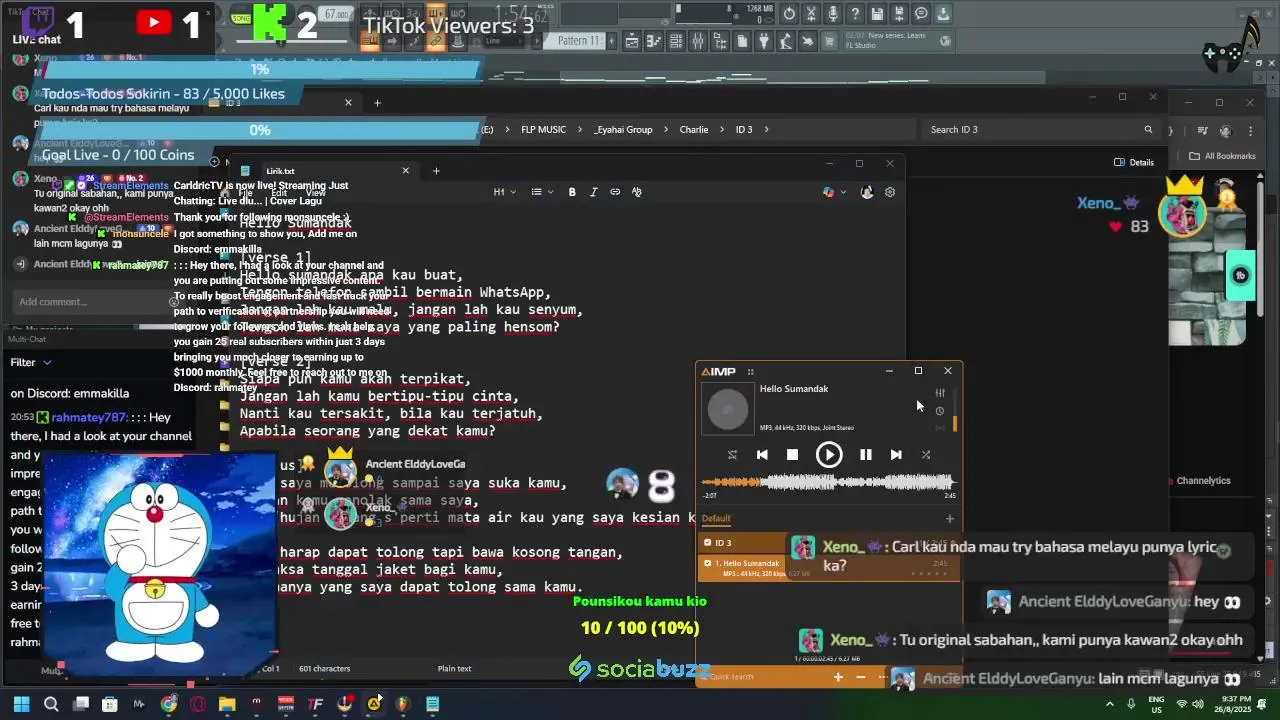Open new tab in File Explorer
The height and width of the screenshot is (720, 1280).
(377, 103)
